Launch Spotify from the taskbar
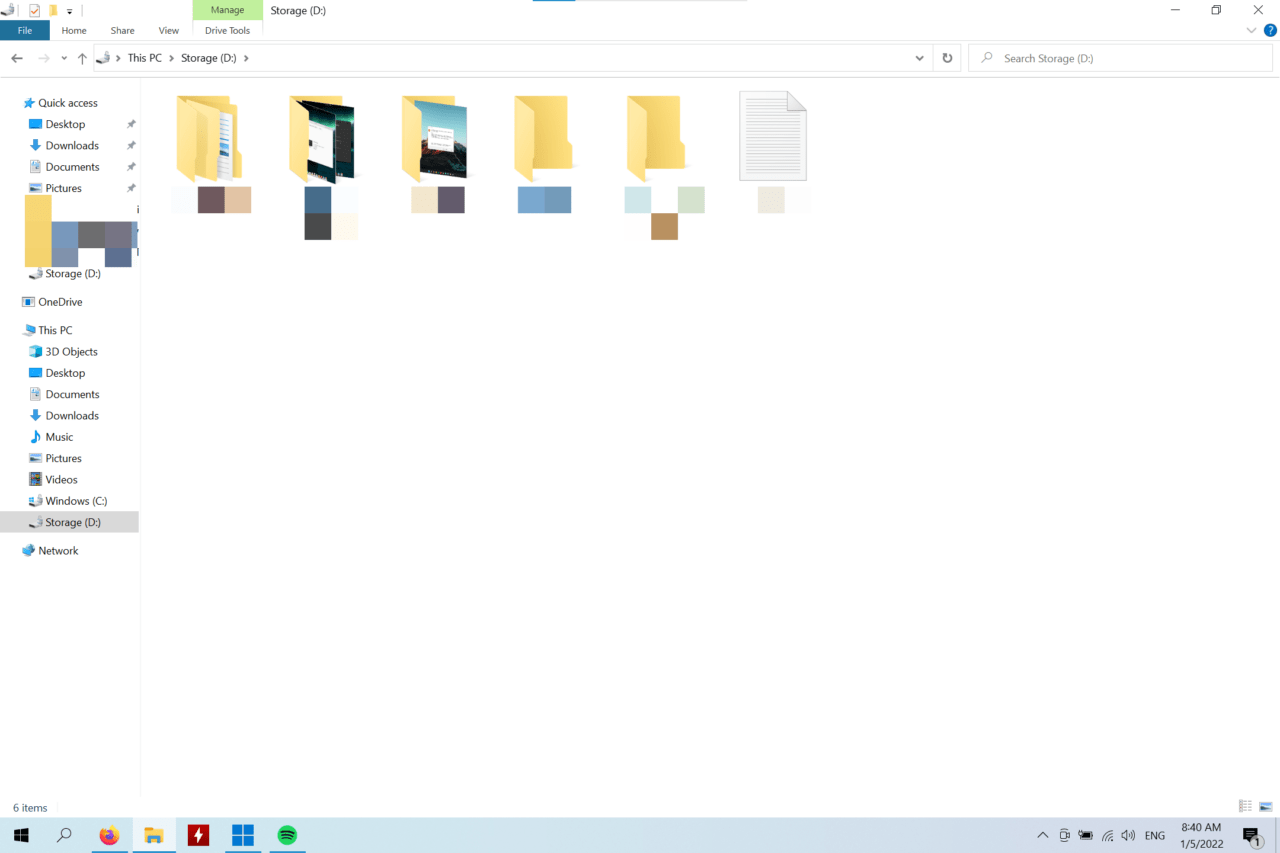 pyautogui.click(x=287, y=835)
